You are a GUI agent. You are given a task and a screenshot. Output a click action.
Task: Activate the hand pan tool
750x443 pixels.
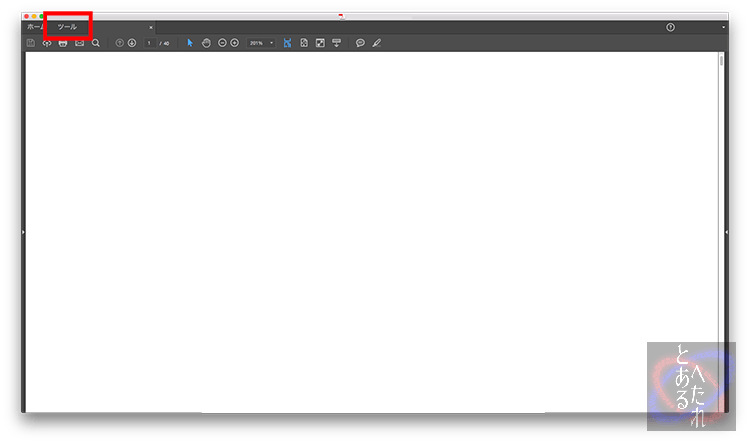pyautogui.click(x=206, y=43)
